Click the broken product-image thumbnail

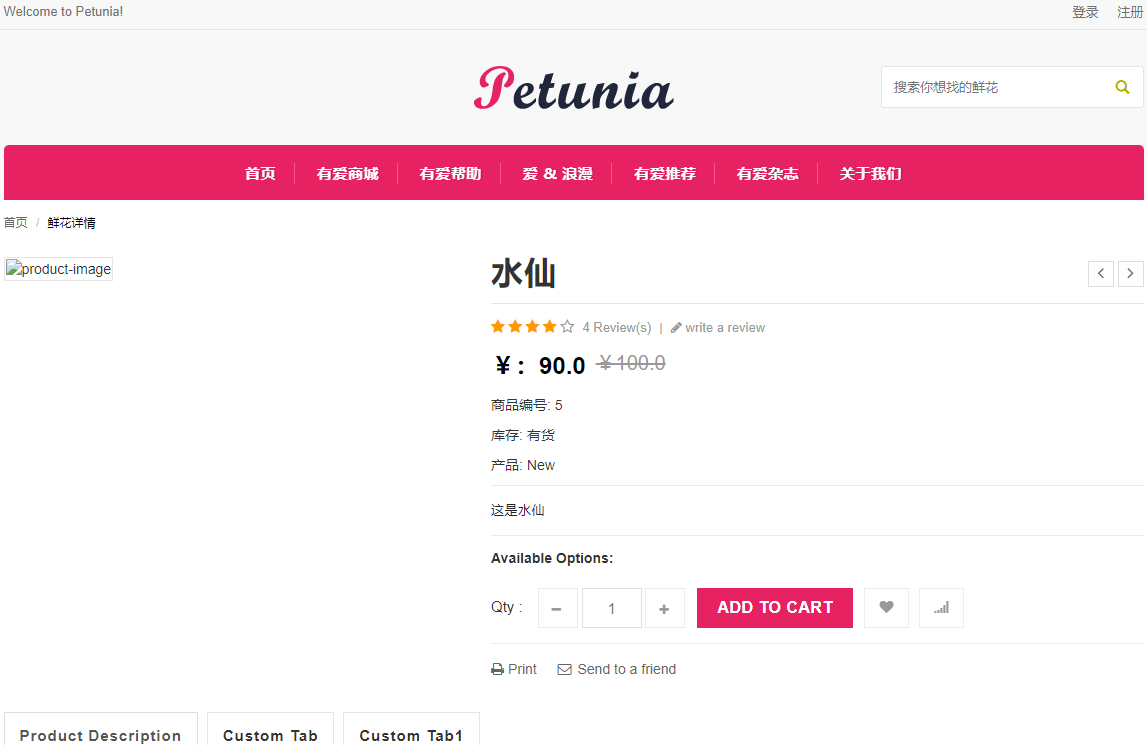[x=59, y=269]
